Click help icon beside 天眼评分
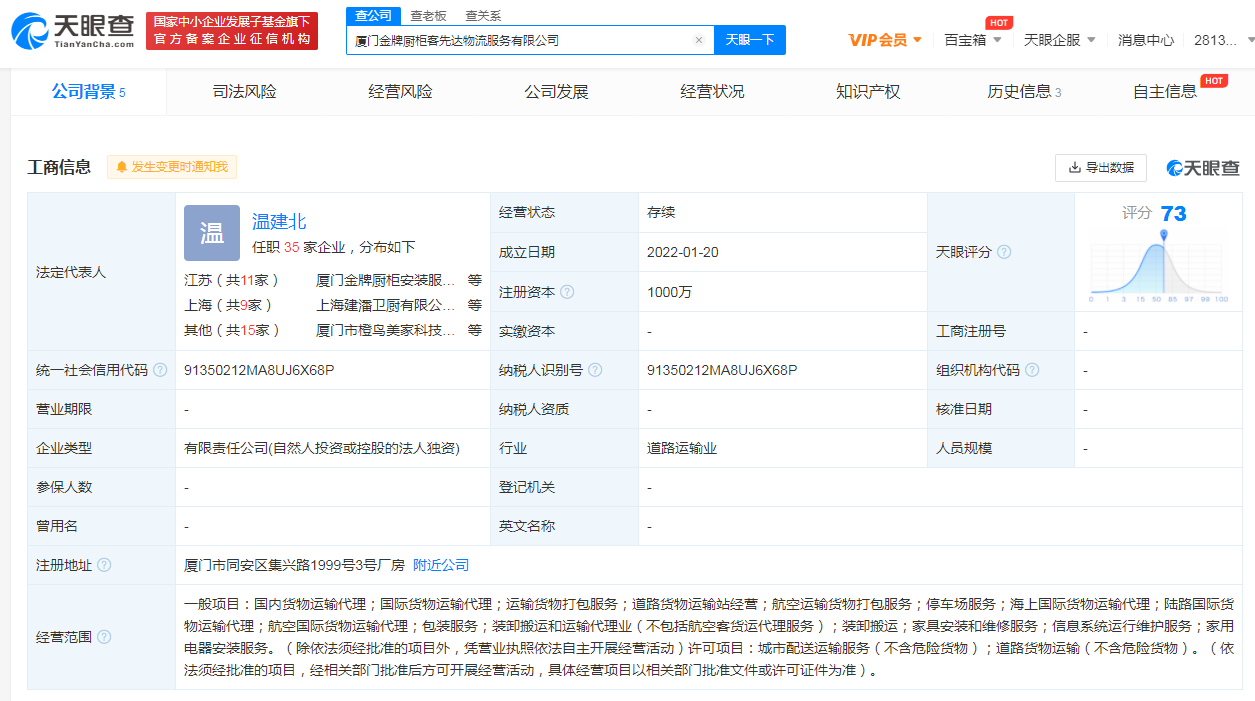1255x701 pixels. 1004,252
